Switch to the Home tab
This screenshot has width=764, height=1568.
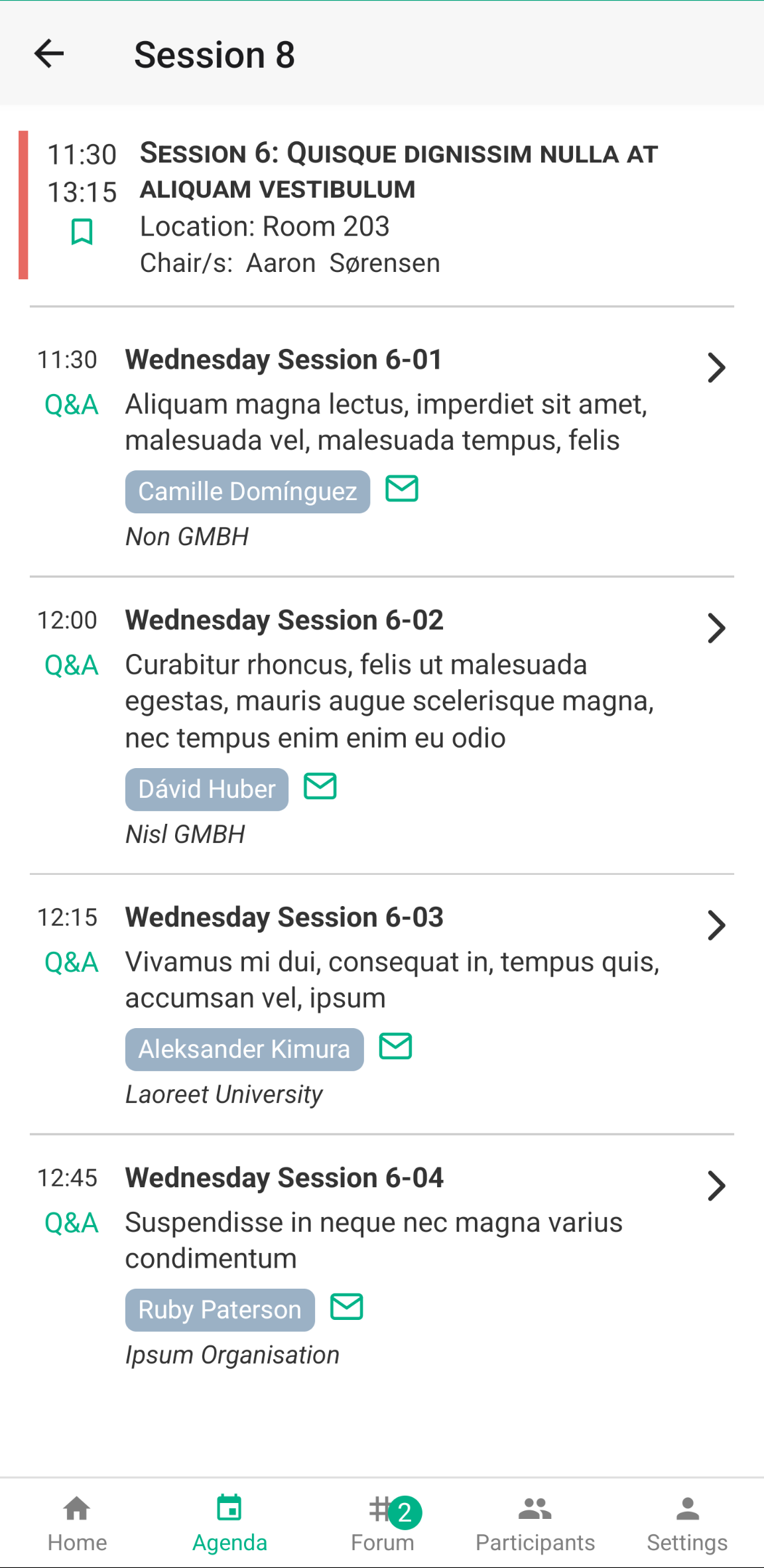coord(77,1524)
